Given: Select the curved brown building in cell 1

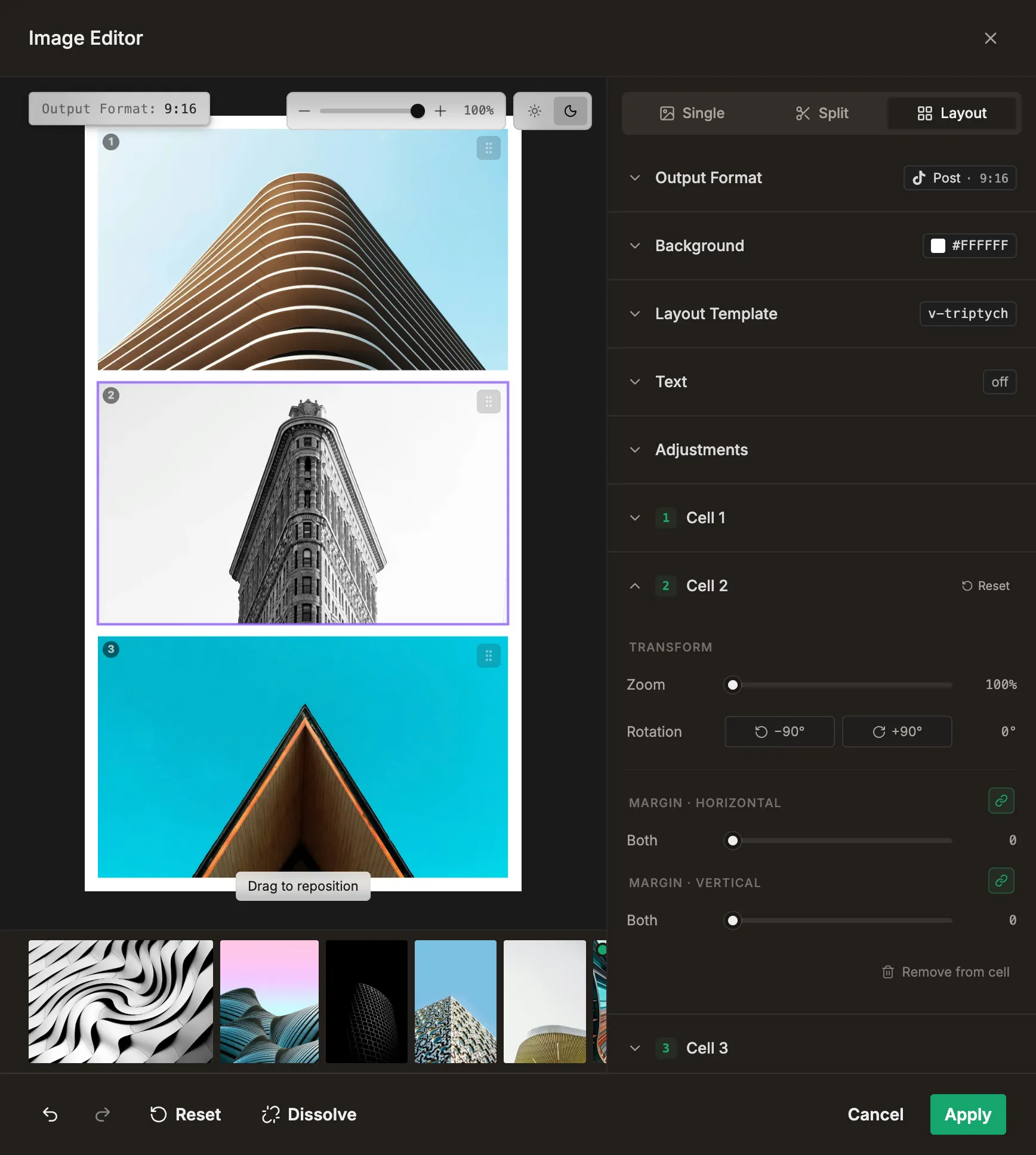Looking at the screenshot, I should click(303, 249).
